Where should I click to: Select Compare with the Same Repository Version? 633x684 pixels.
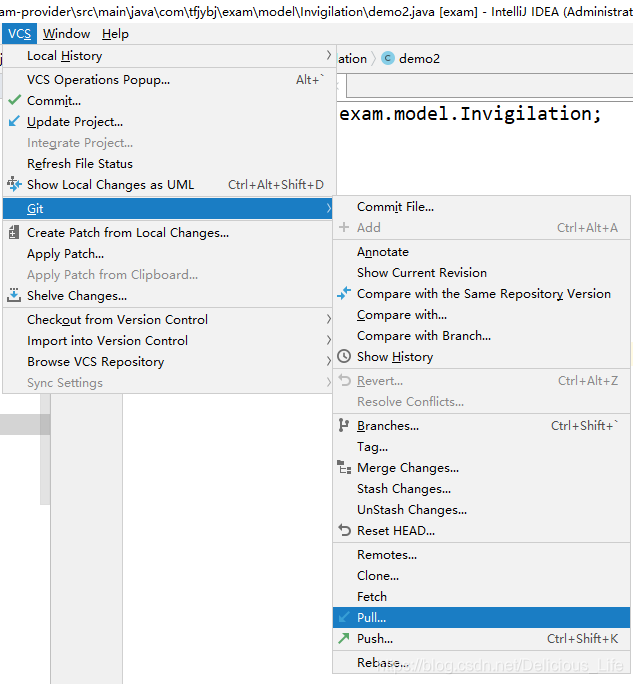coord(481,294)
